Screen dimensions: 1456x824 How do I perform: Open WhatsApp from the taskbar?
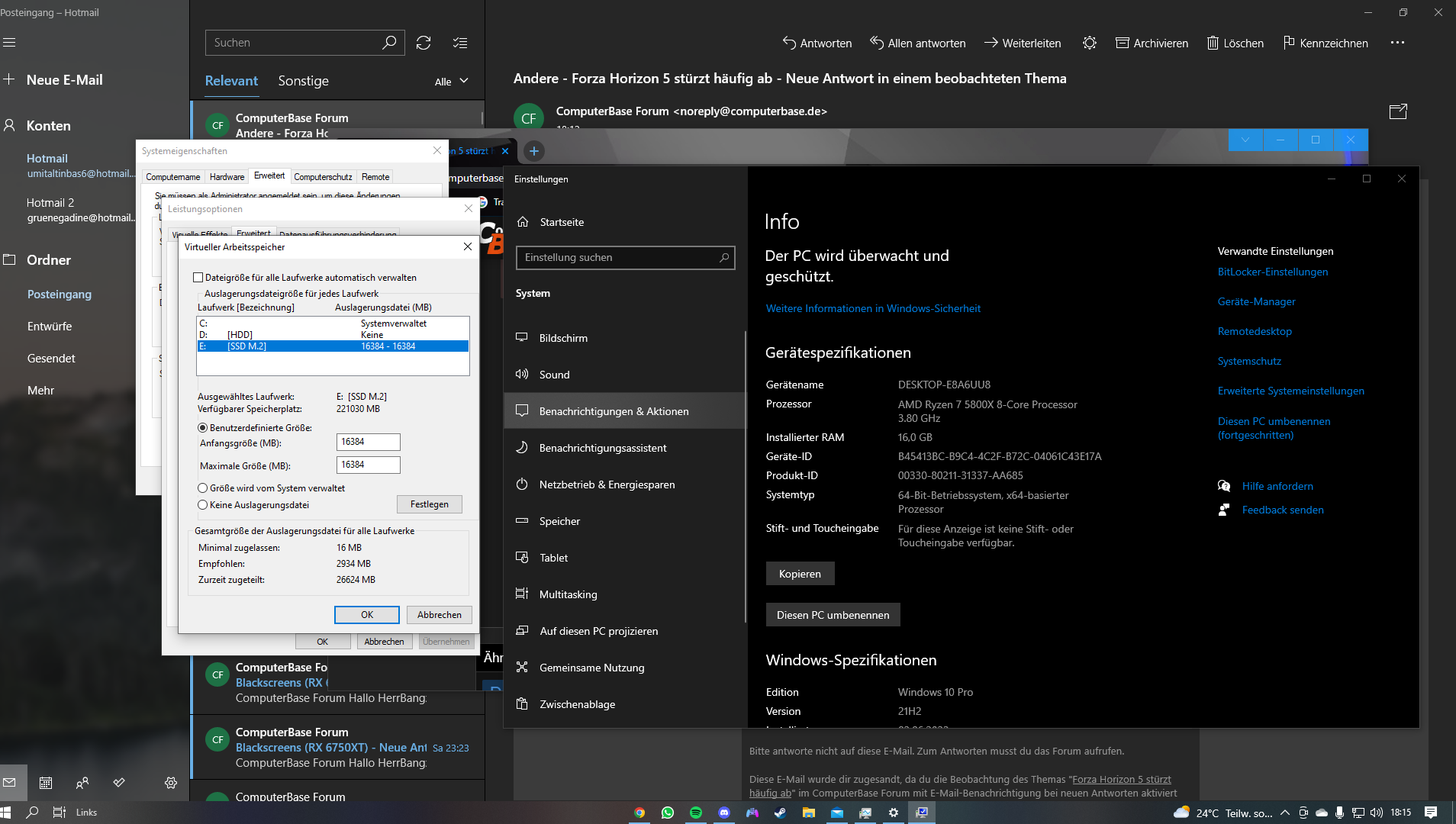668,813
